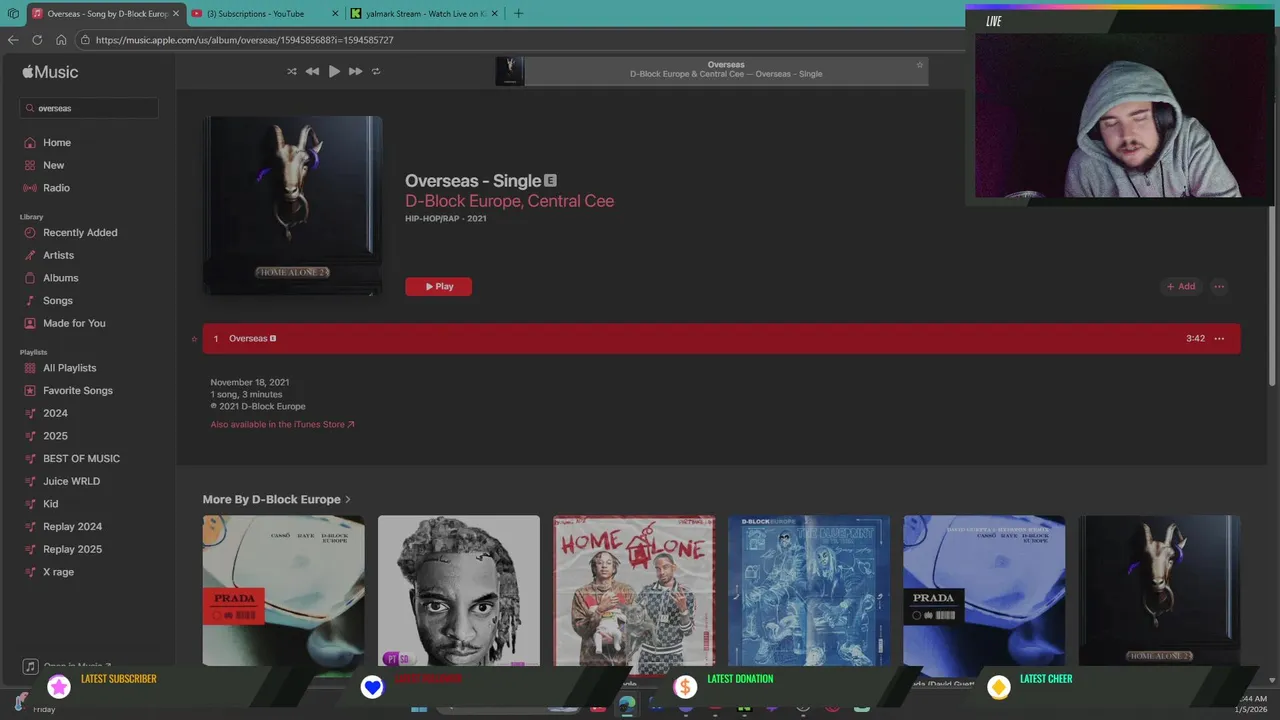This screenshot has width=1280, height=720.
Task: Open more options for the Overseas track
Action: [1219, 339]
